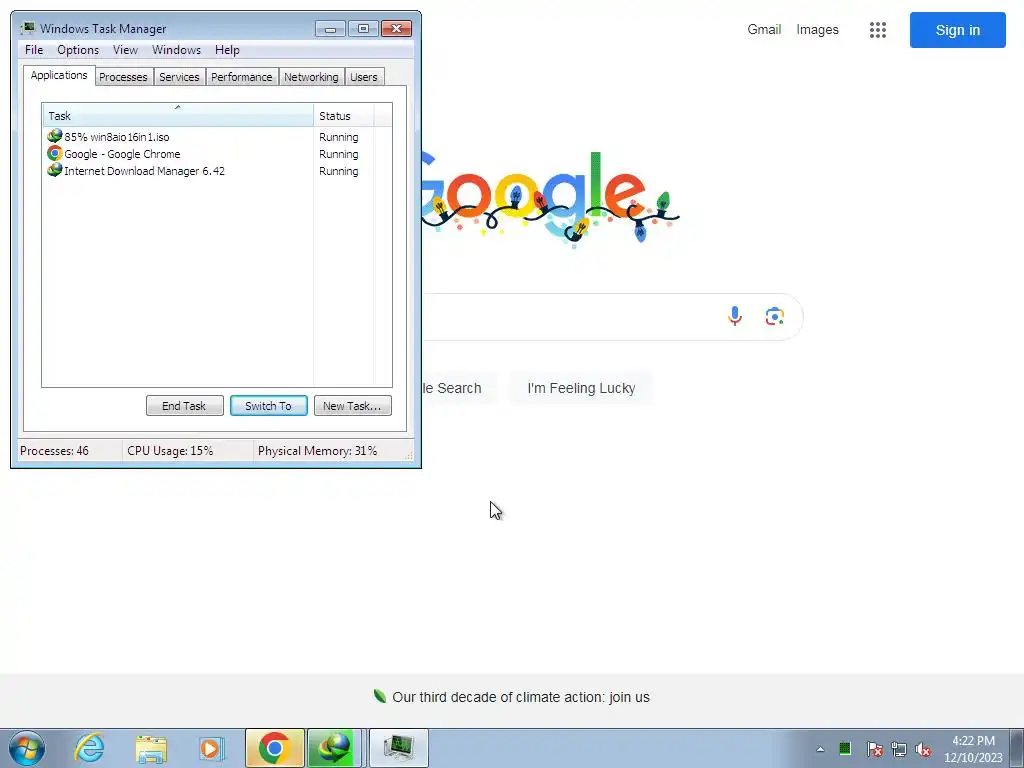Select the Internet Download Manager 6.42 task row
Screen dimensions: 1024x768
pyautogui.click(x=217, y=171)
